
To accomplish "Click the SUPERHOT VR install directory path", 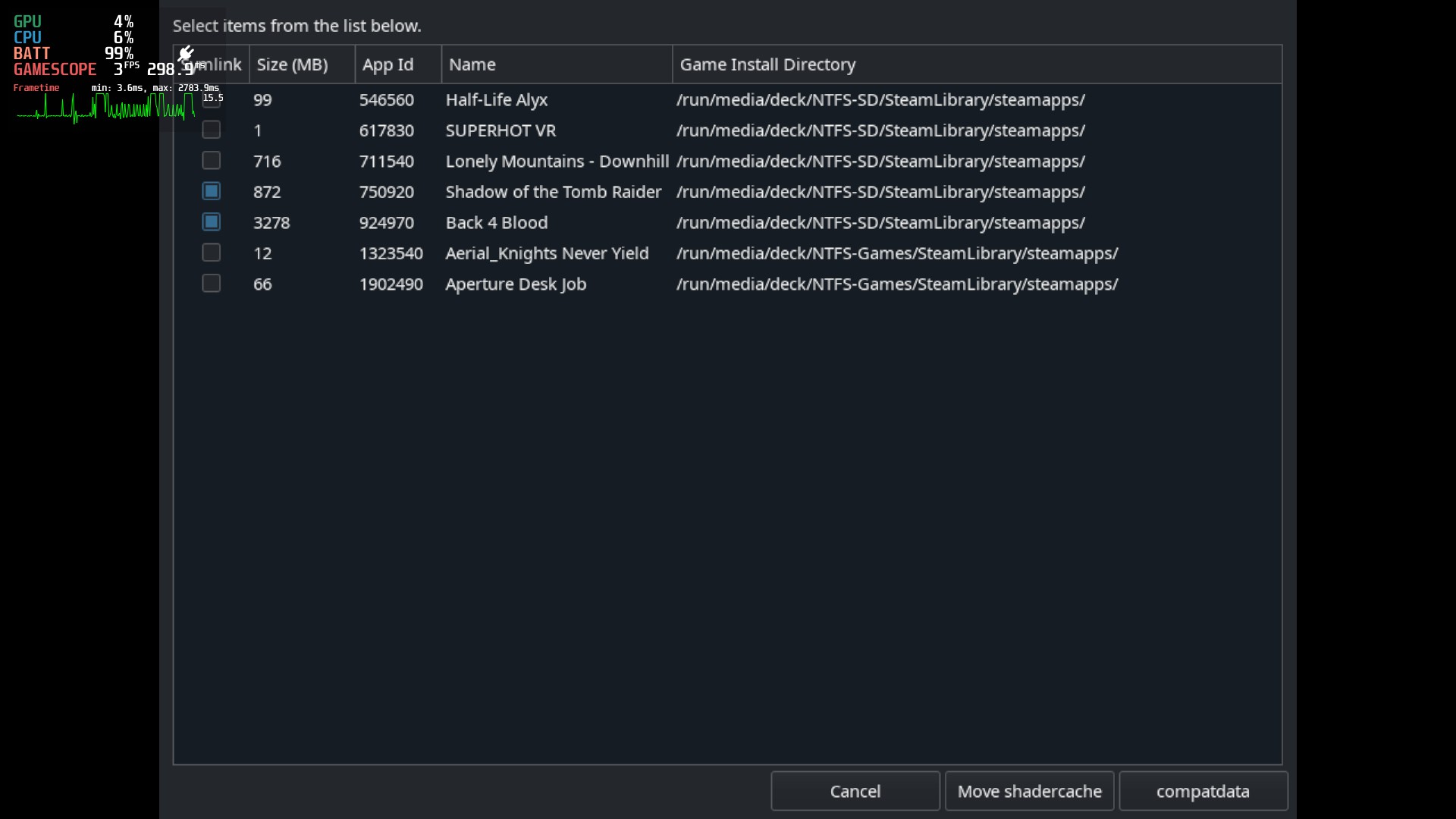I will (x=880, y=130).
